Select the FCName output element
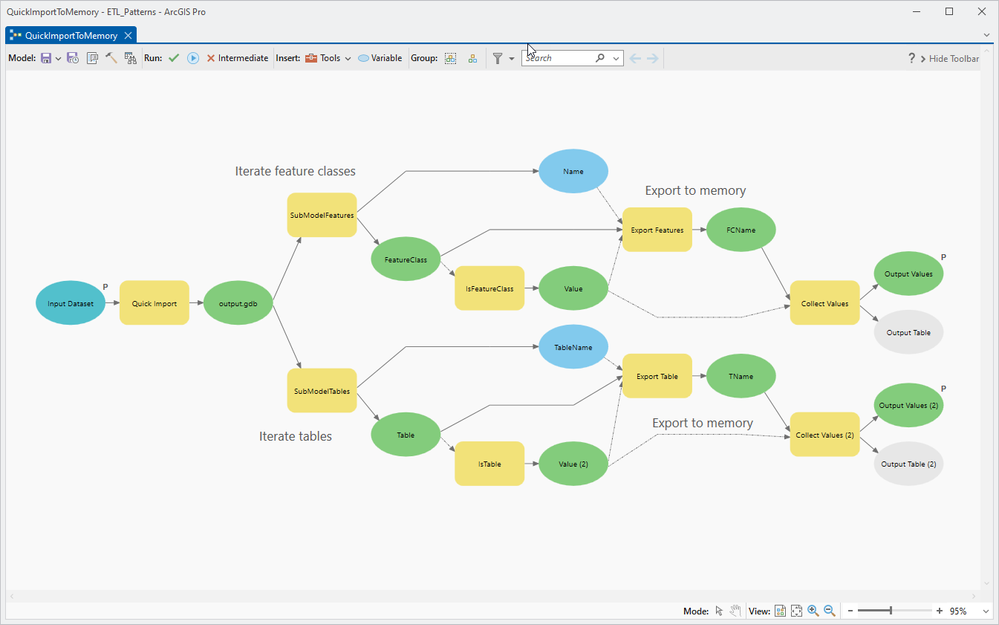Image resolution: width=999 pixels, height=625 pixels. [741, 230]
